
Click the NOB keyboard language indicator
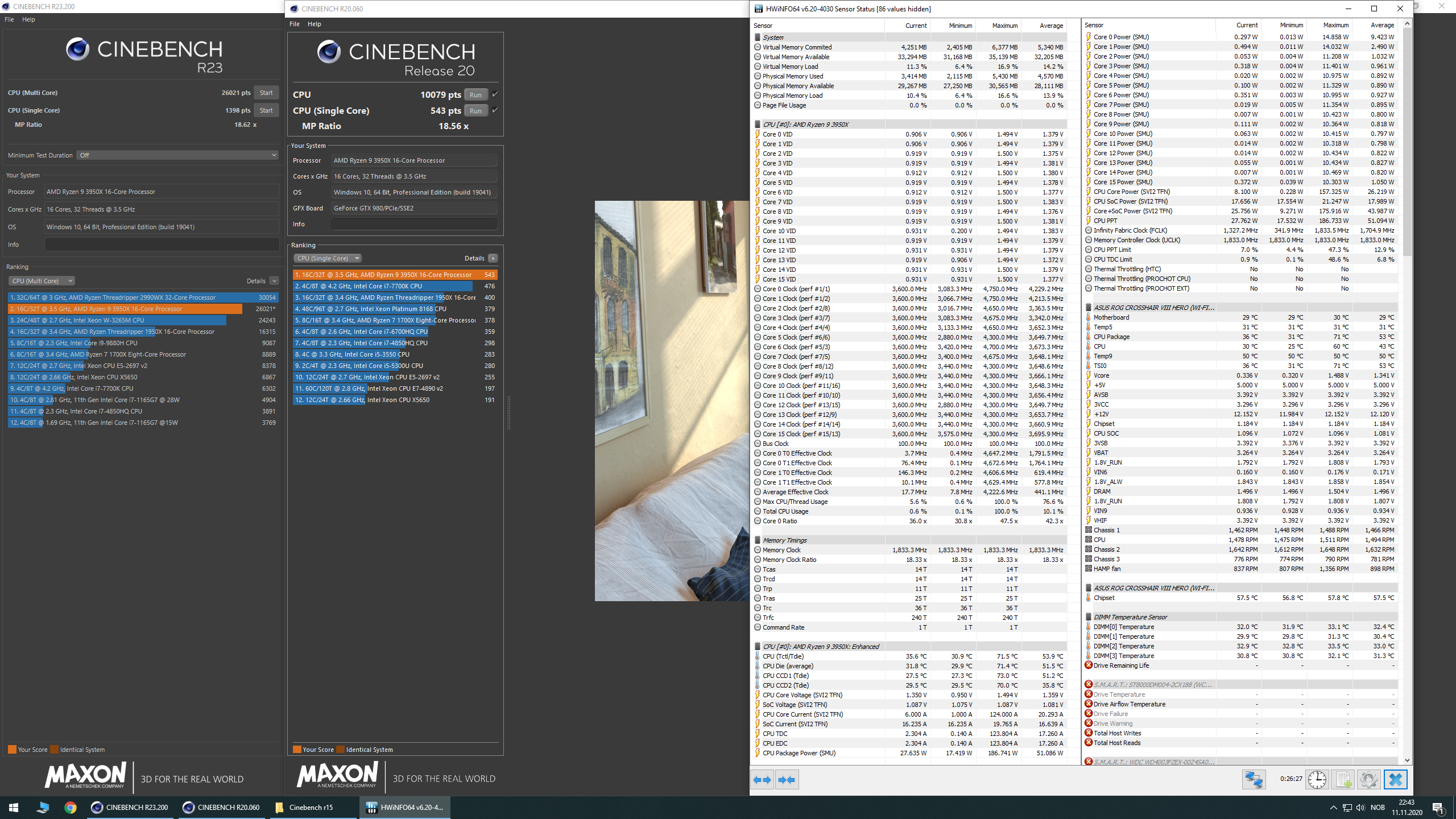point(1378,808)
